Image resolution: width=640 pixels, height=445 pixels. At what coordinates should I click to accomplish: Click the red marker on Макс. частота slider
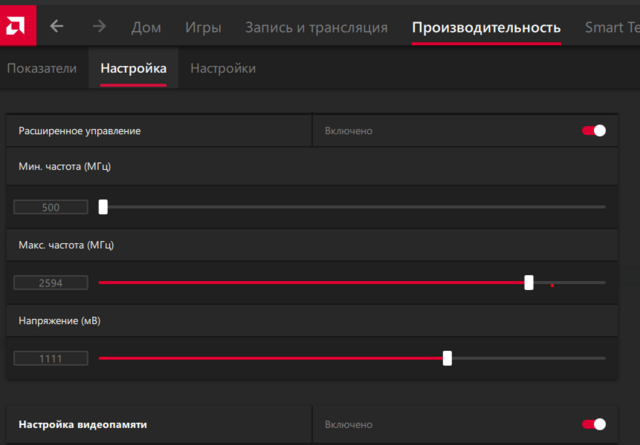(552, 284)
